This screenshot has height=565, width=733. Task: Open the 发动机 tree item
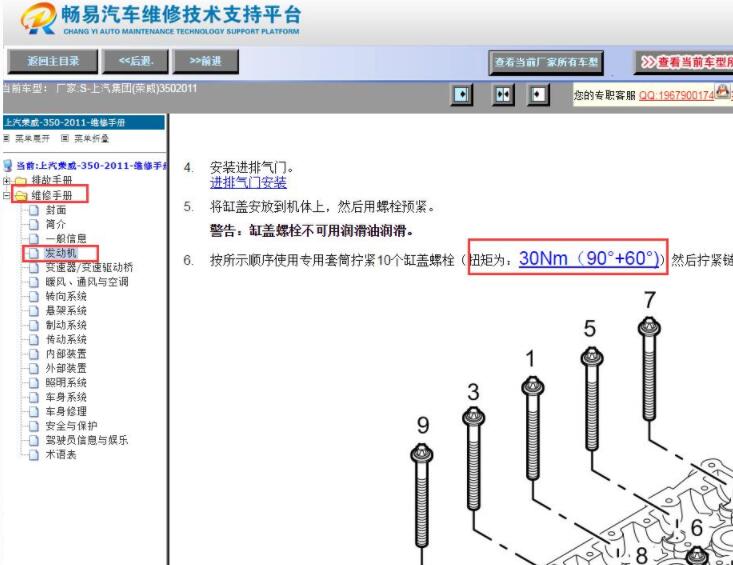(61, 253)
